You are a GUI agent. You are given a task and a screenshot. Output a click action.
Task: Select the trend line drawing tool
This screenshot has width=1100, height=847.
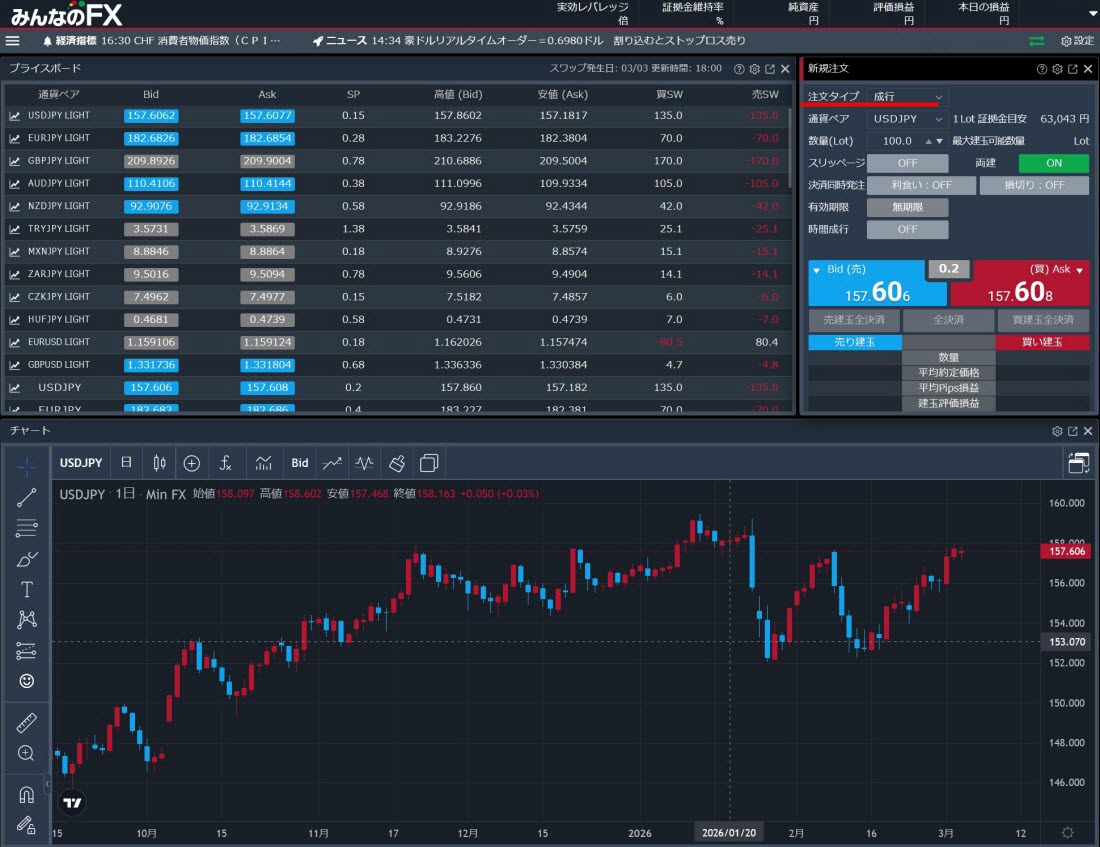[27, 497]
